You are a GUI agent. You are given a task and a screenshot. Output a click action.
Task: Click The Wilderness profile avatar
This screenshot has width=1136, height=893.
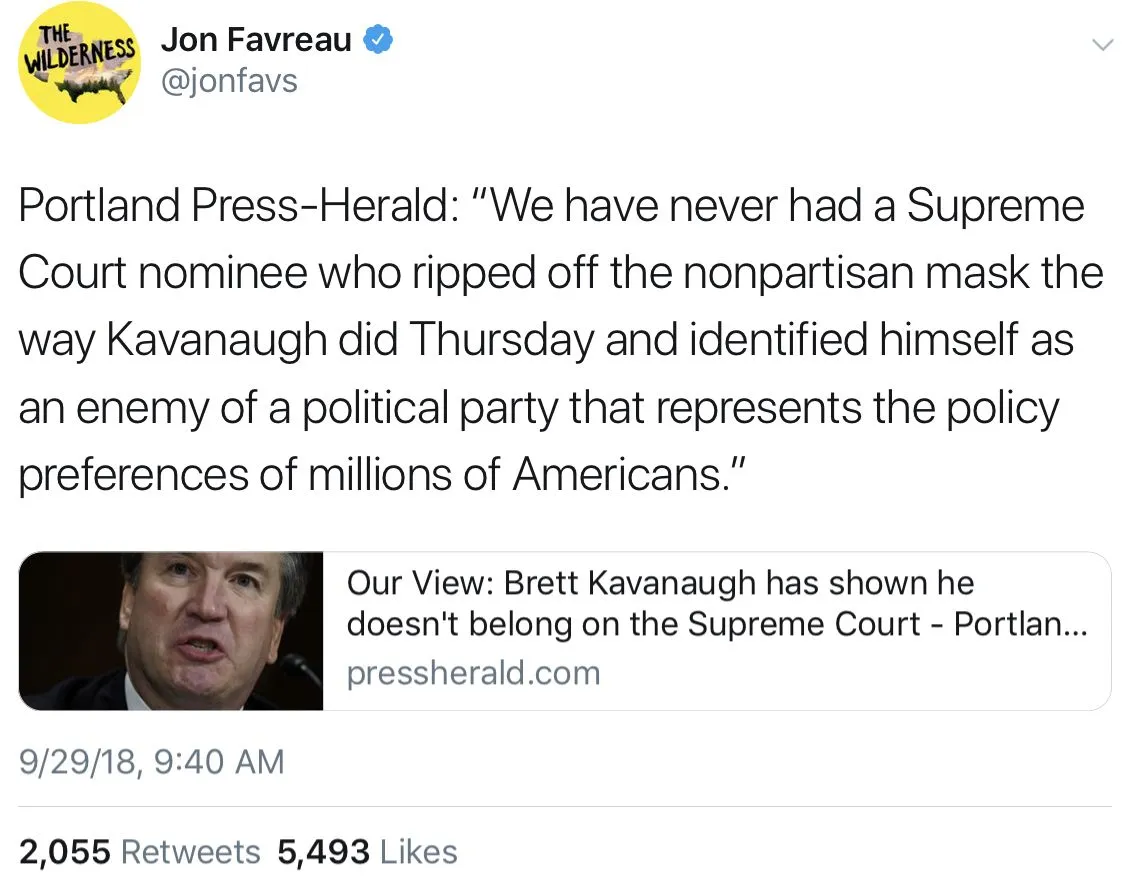(80, 63)
